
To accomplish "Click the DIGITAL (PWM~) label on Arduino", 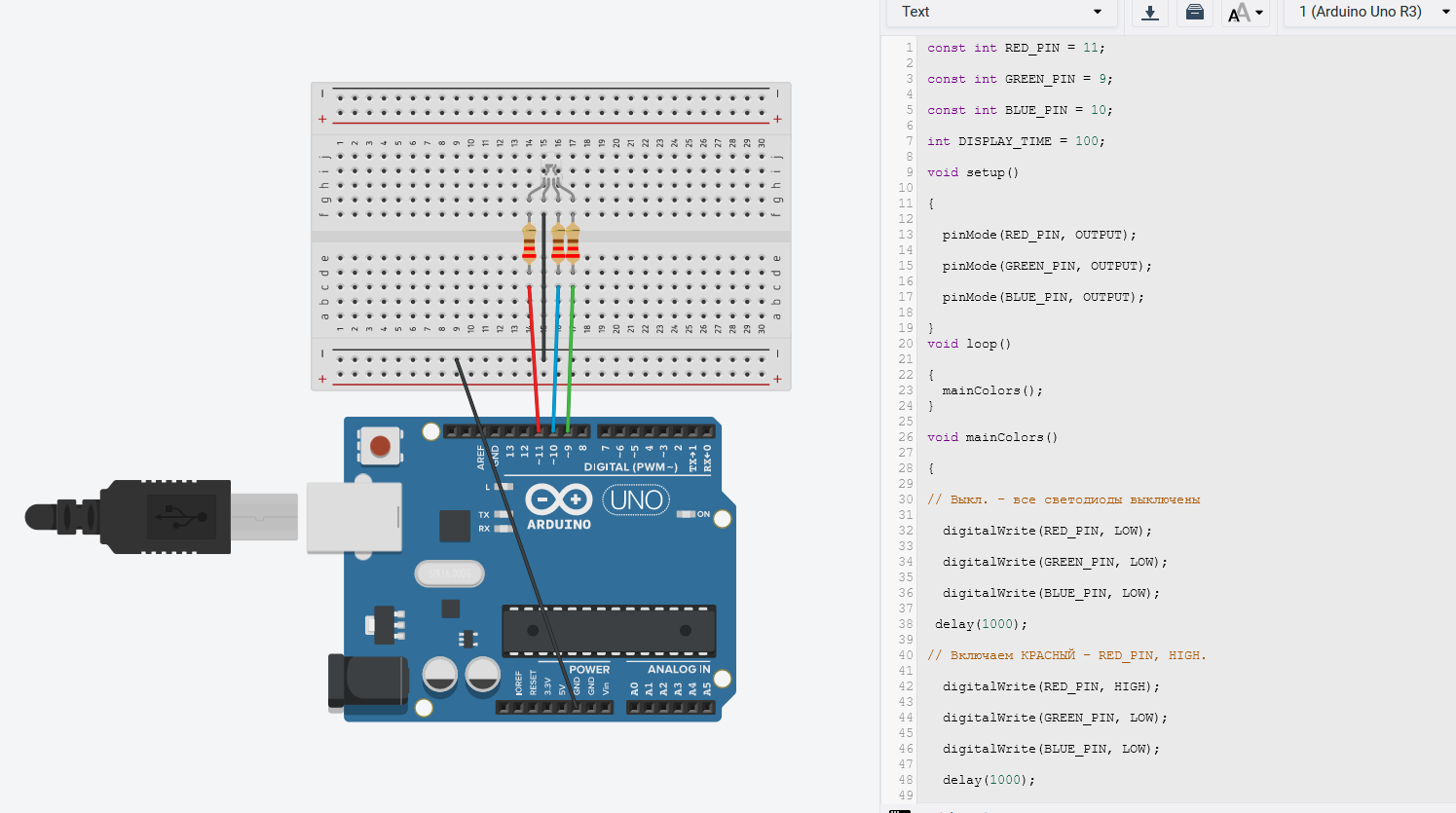I will pos(630,467).
